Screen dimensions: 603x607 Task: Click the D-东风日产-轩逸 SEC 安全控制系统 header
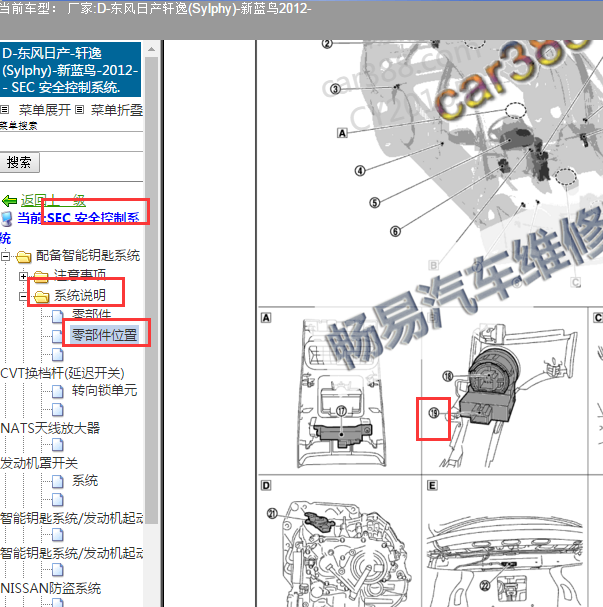[x=70, y=70]
